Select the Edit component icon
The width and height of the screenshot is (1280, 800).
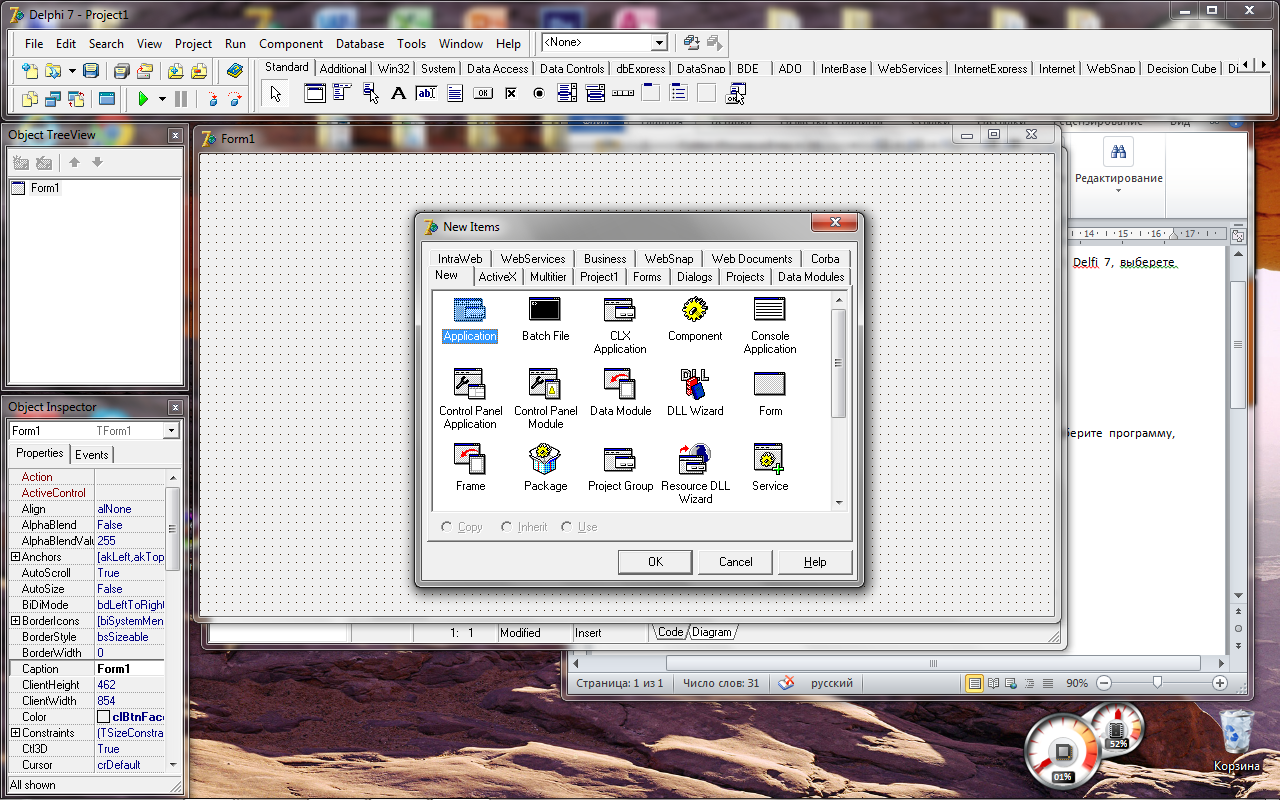[426, 94]
